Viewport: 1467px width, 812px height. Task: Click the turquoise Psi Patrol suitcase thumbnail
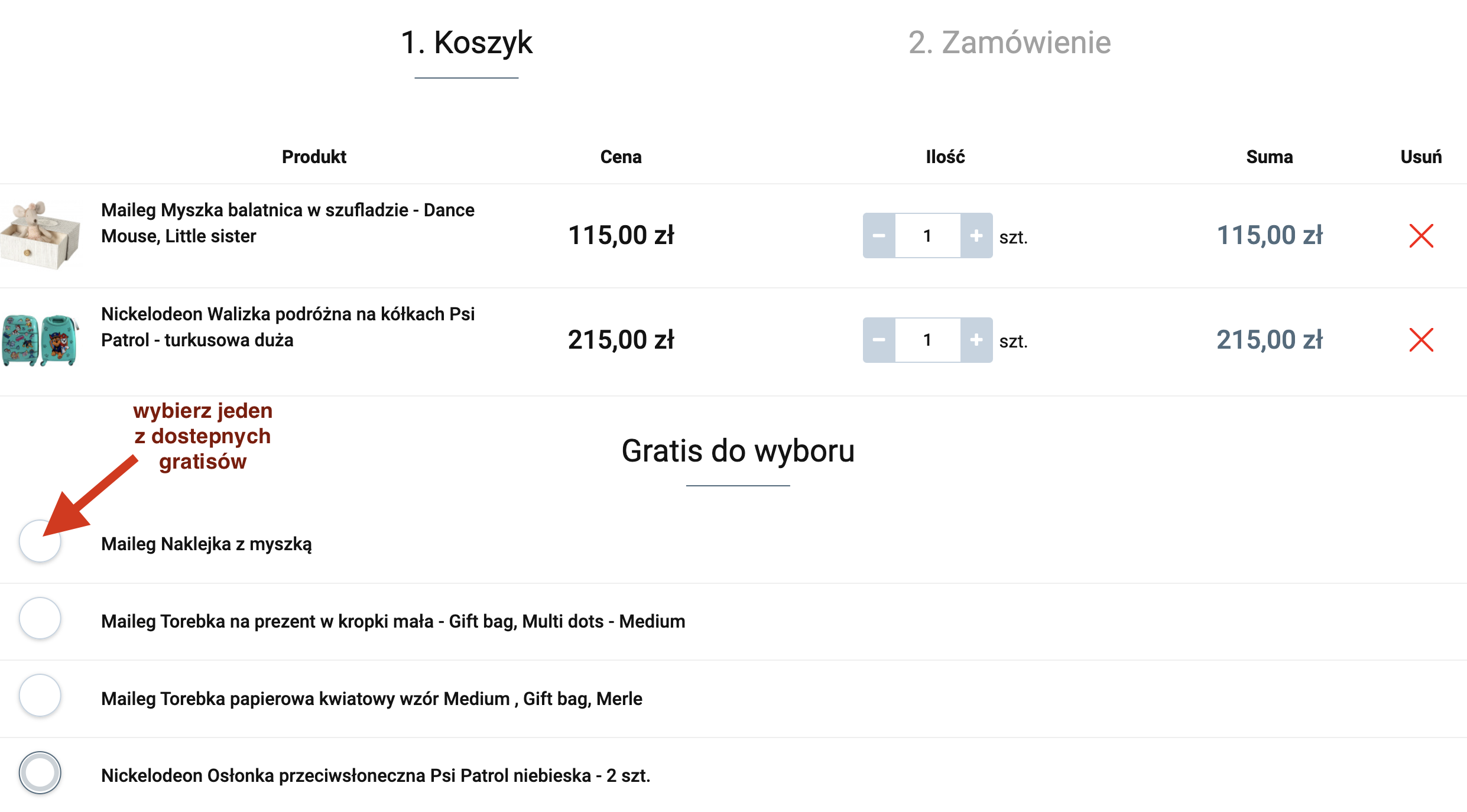(40, 340)
